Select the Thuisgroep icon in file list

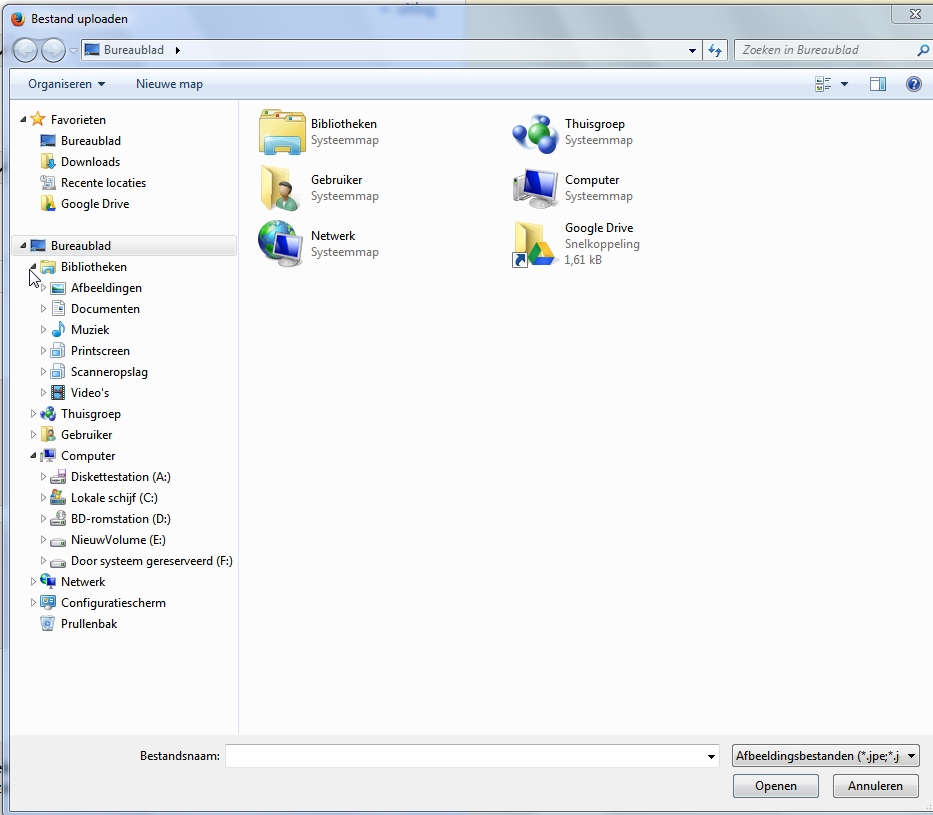pyautogui.click(x=535, y=132)
